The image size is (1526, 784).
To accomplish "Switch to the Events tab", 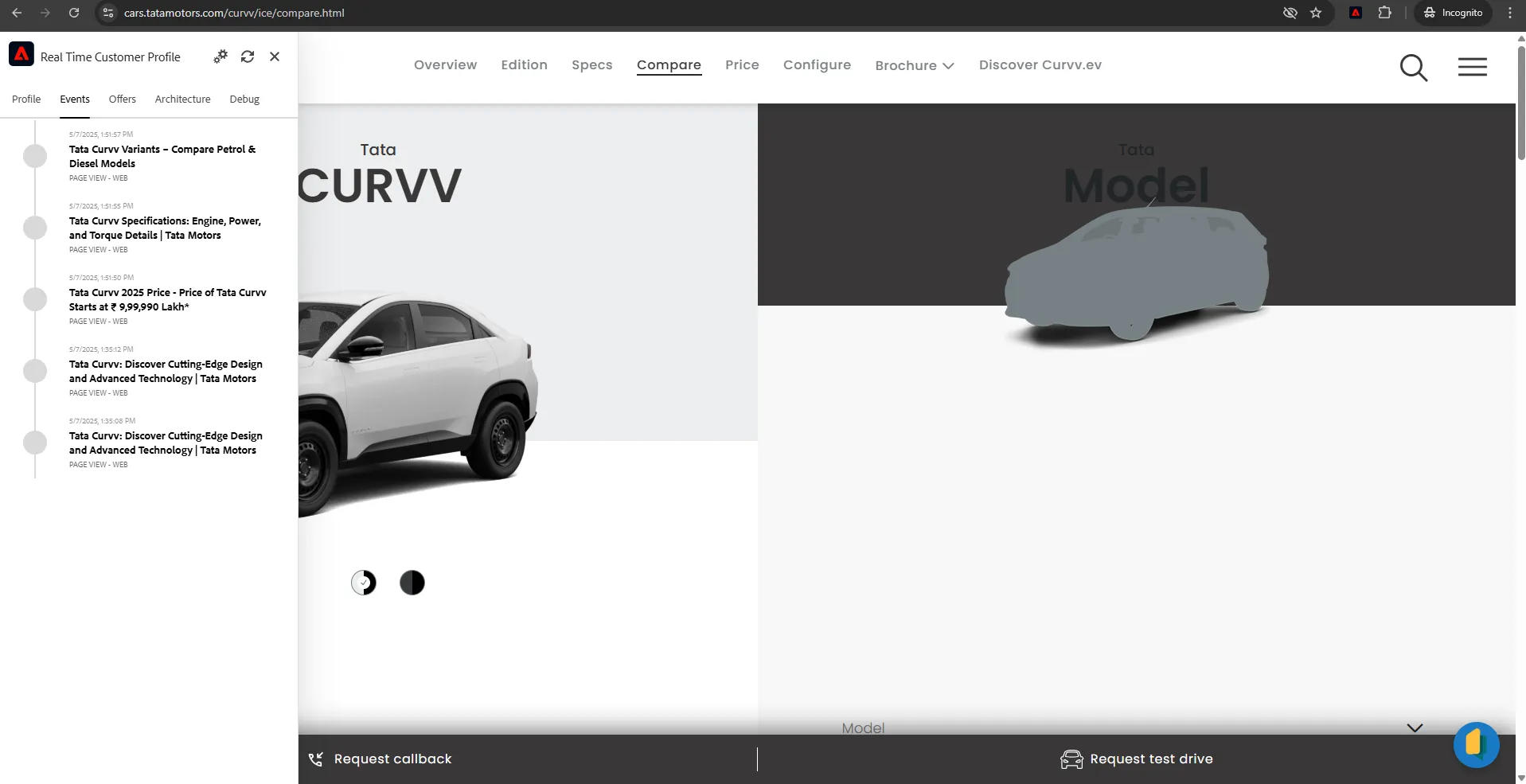I will [x=75, y=99].
